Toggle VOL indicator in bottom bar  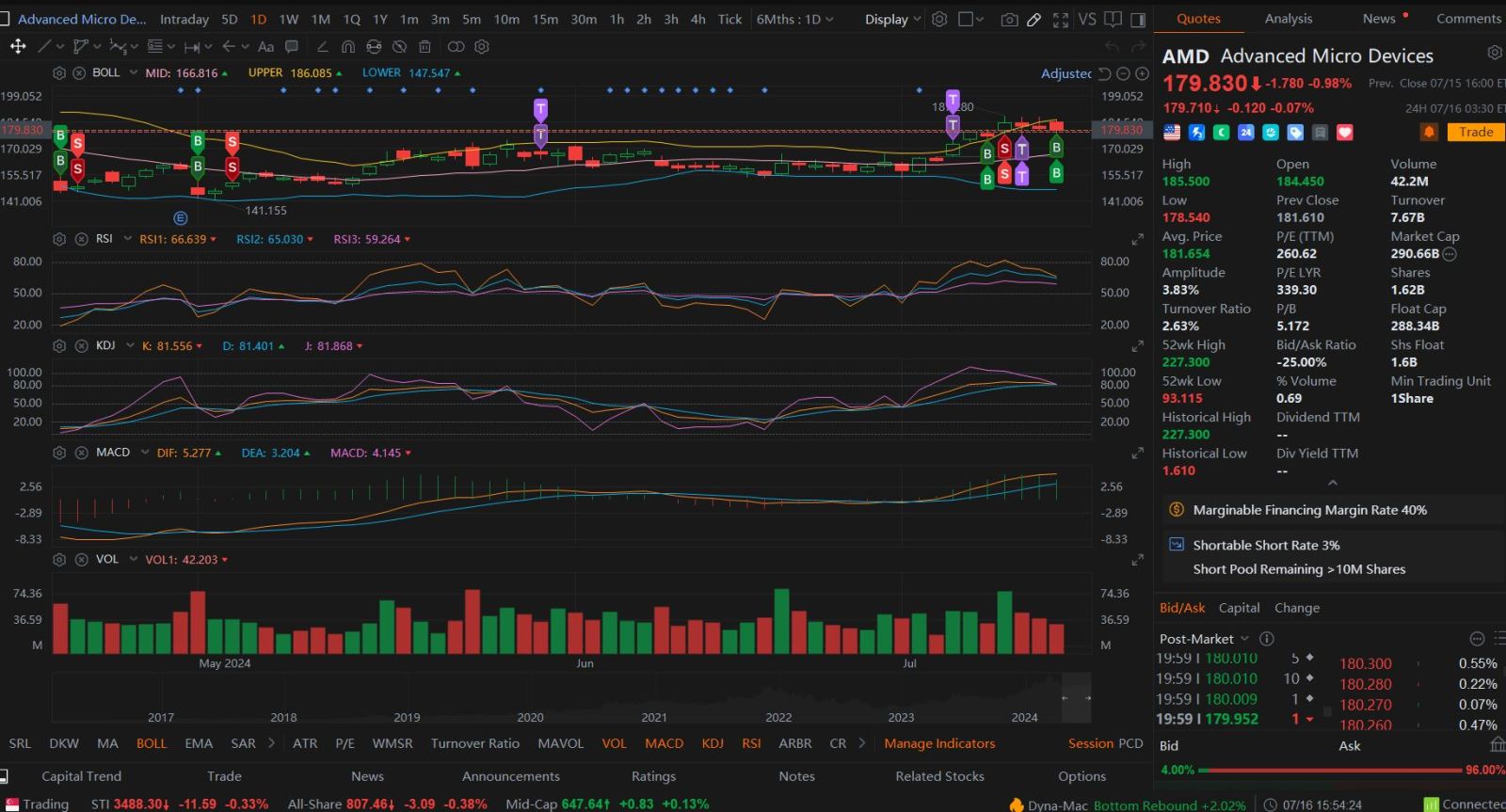614,743
